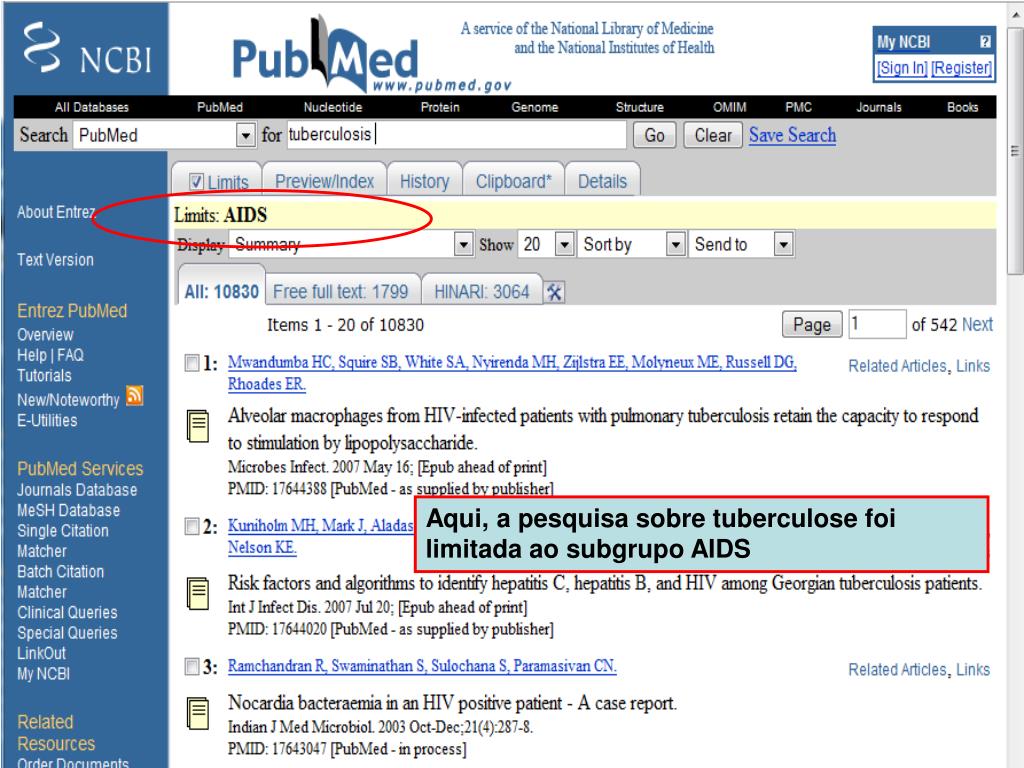Image resolution: width=1024 pixels, height=768 pixels.
Task: Click the vertical scrollbar thumb
Action: click(x=1014, y=150)
